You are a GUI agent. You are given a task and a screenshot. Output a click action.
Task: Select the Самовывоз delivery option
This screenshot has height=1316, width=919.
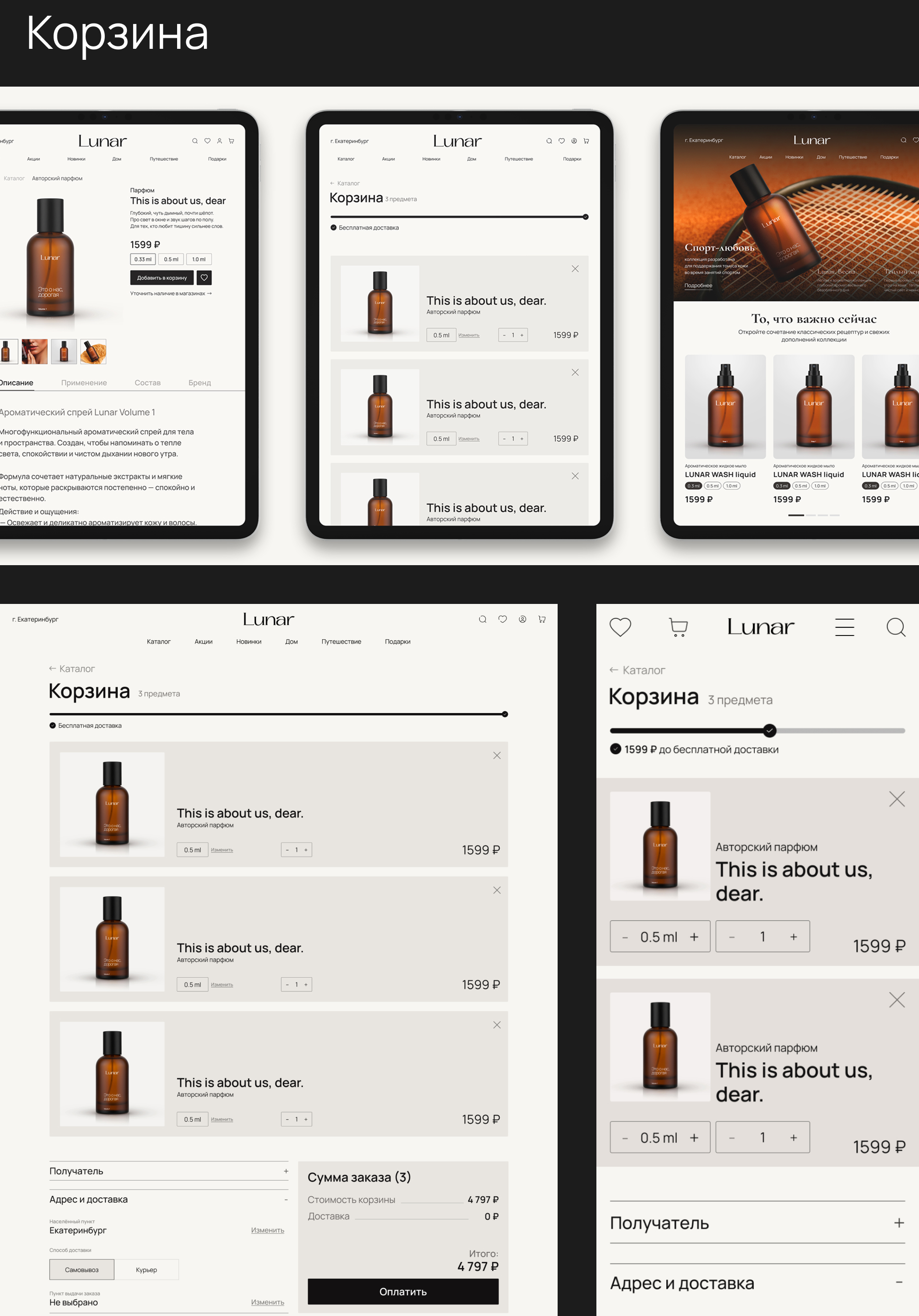(x=81, y=1269)
